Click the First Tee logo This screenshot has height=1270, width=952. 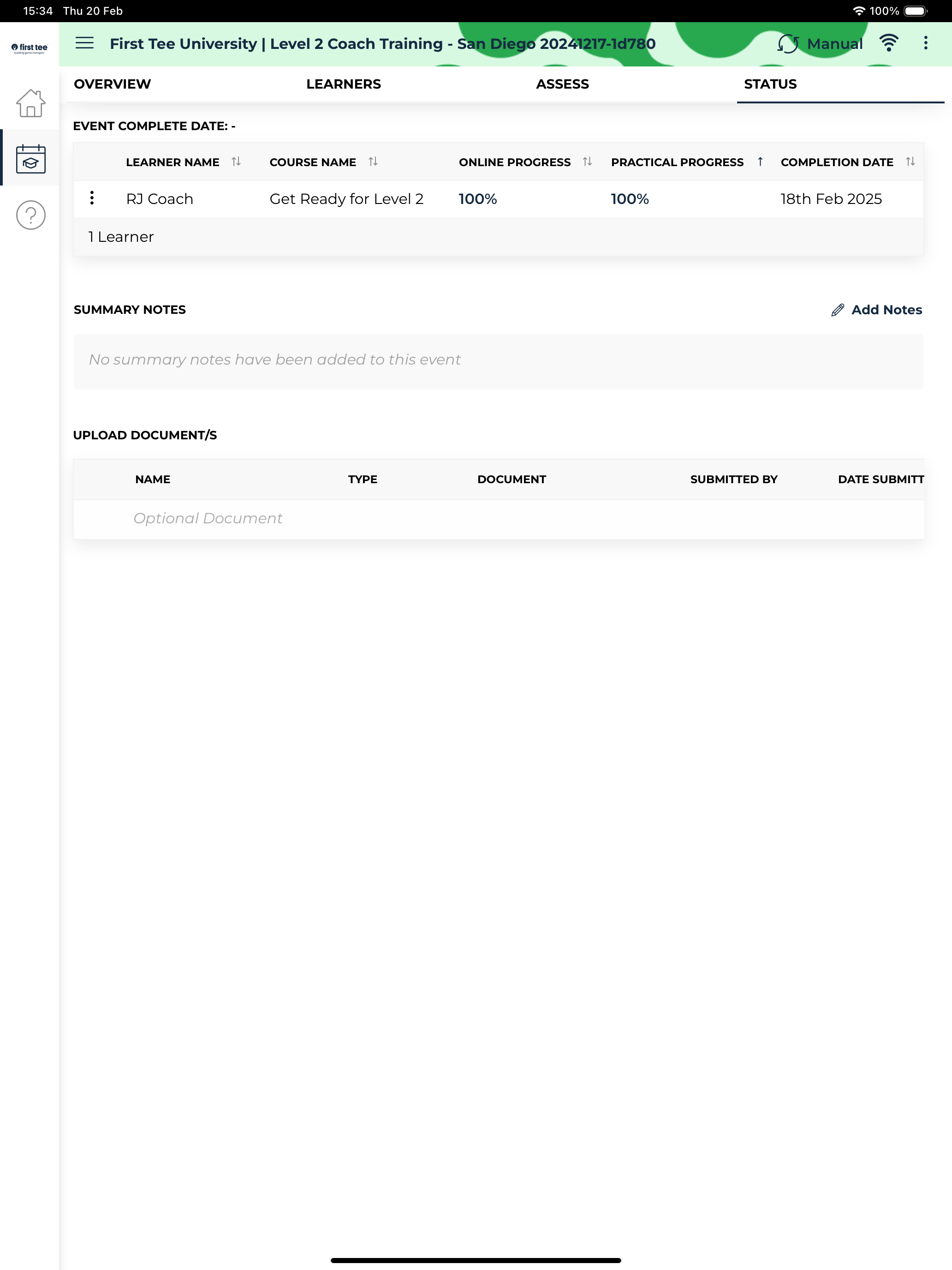pyautogui.click(x=30, y=48)
